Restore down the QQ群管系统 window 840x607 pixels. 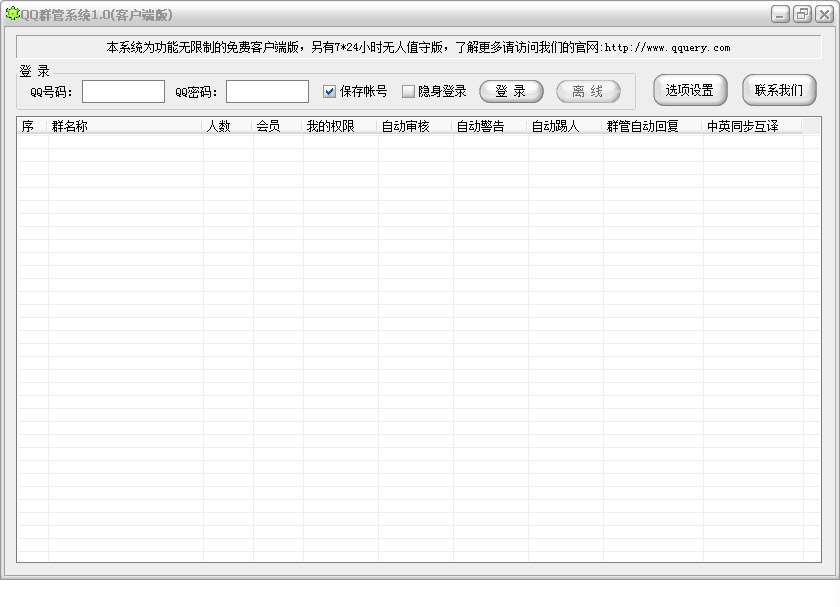click(802, 14)
